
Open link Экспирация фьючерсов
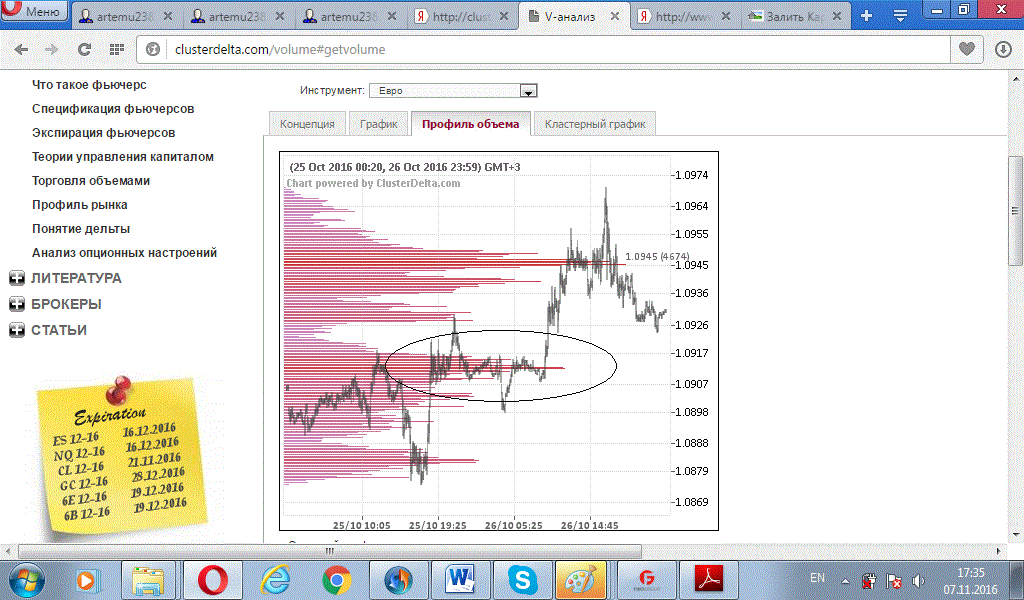[x=104, y=133]
